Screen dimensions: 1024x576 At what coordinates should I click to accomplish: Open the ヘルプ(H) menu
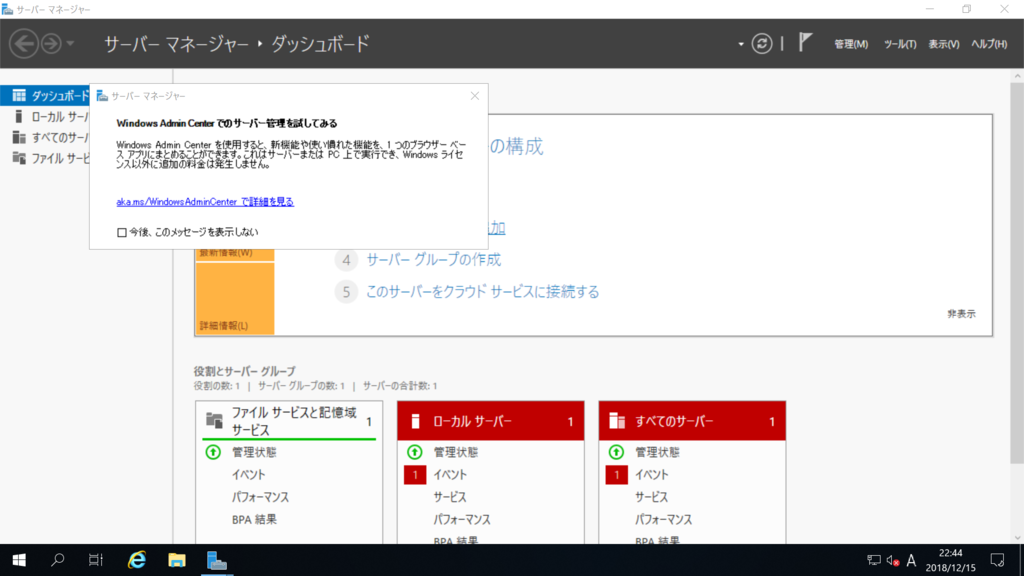(x=989, y=44)
